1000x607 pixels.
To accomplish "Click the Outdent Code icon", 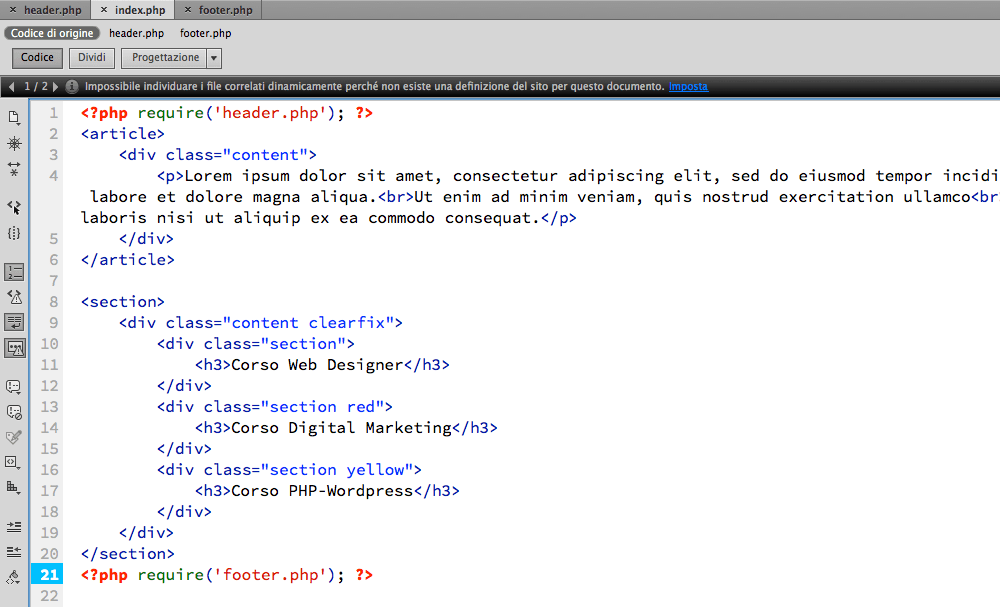I will (x=14, y=552).
